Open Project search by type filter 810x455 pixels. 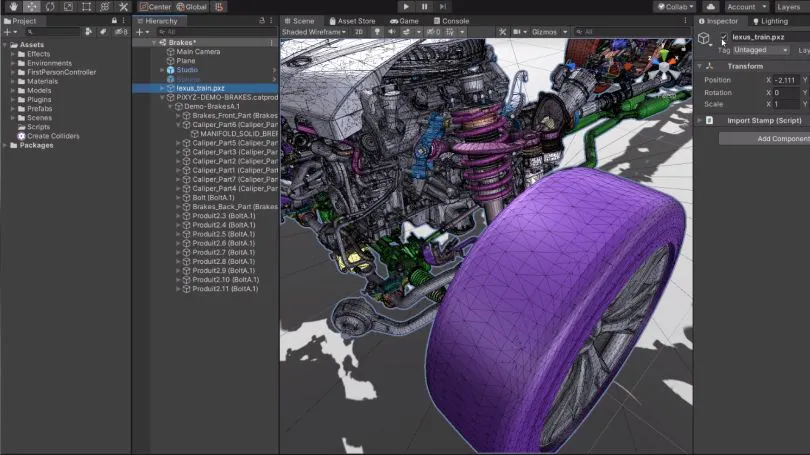[x=89, y=32]
